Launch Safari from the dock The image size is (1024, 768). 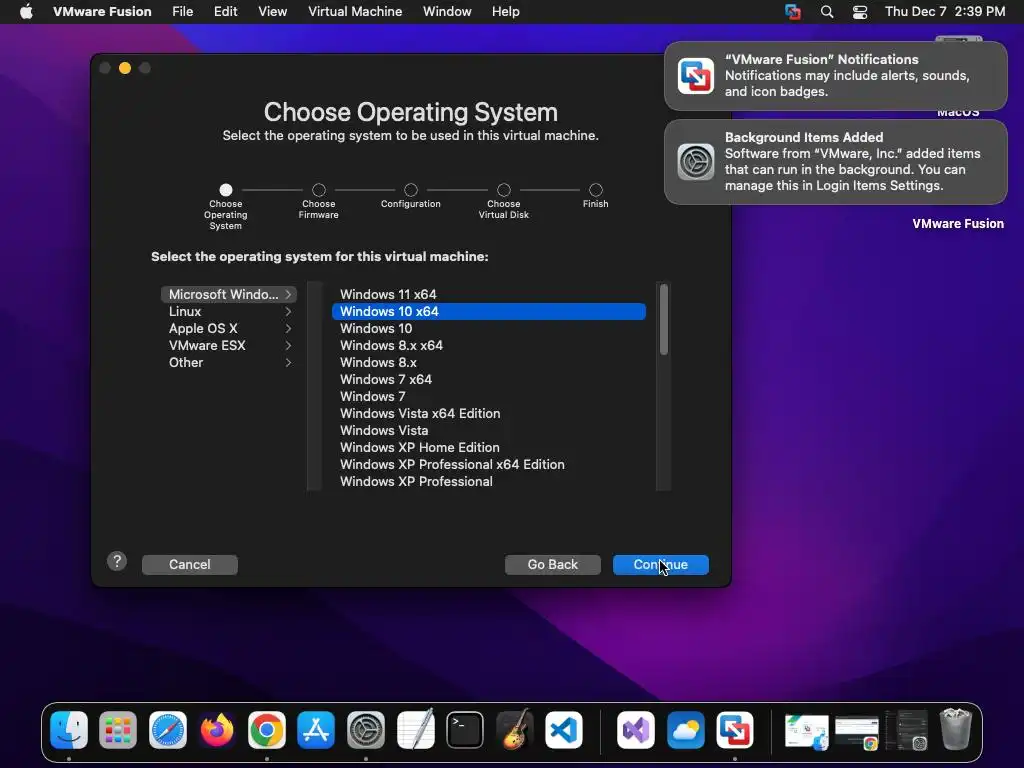[168, 729]
